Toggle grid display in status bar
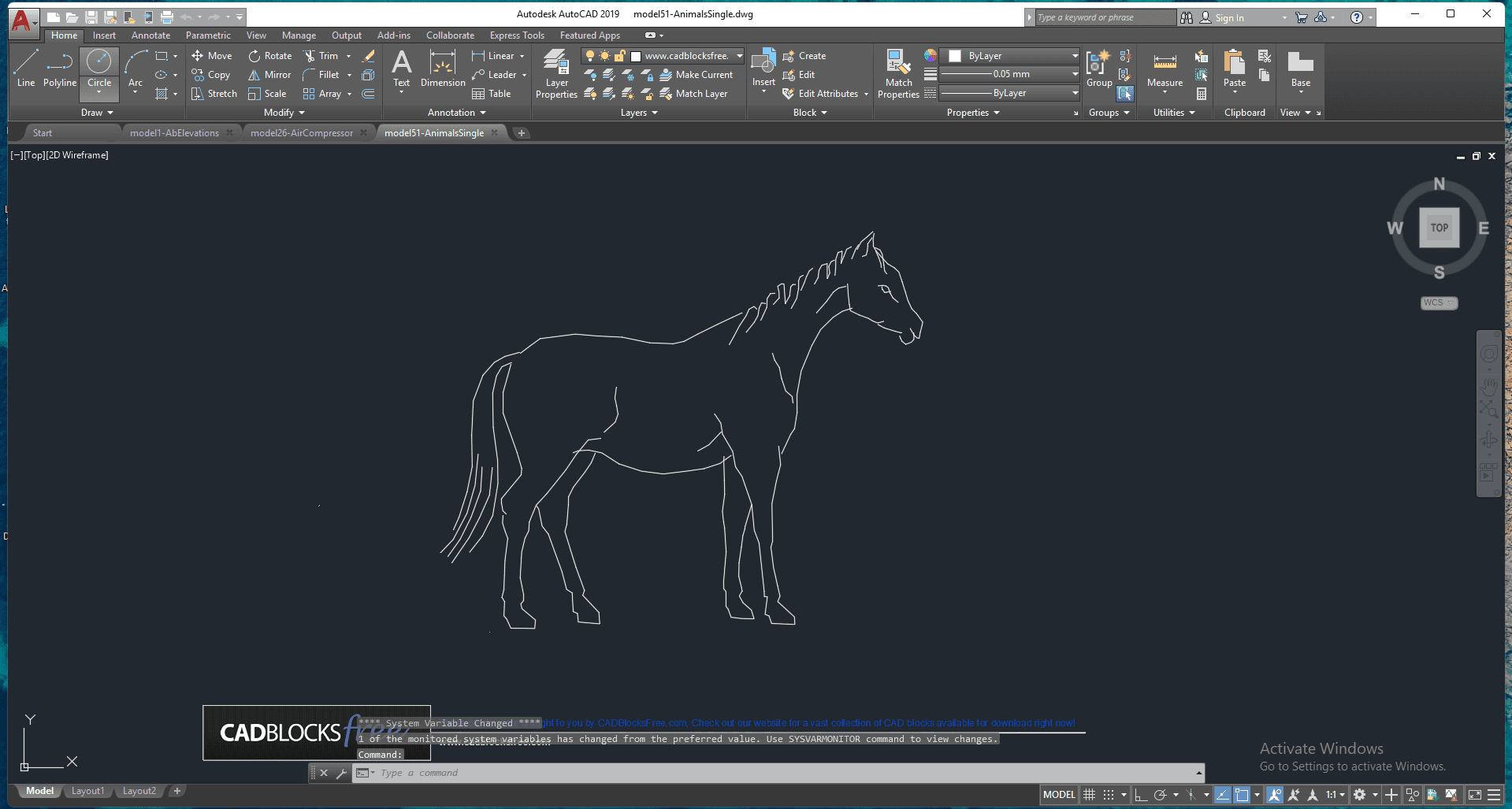Screen dimensions: 1512x809 point(1090,795)
